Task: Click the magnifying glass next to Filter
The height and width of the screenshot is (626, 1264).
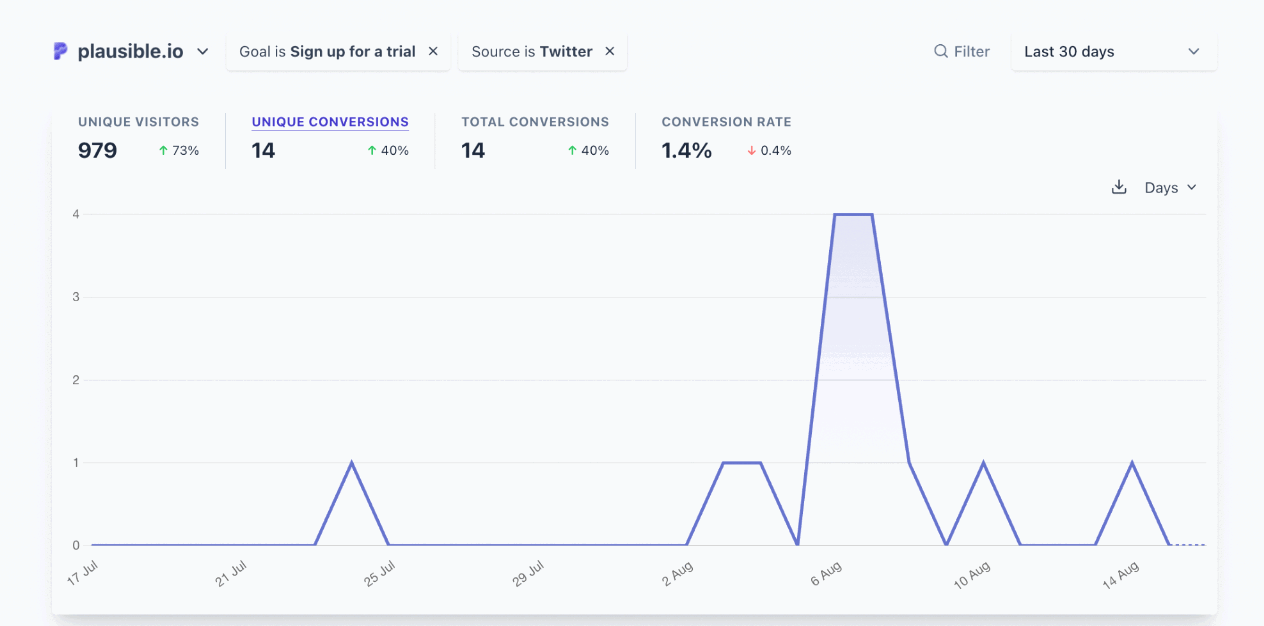Action: tap(940, 51)
